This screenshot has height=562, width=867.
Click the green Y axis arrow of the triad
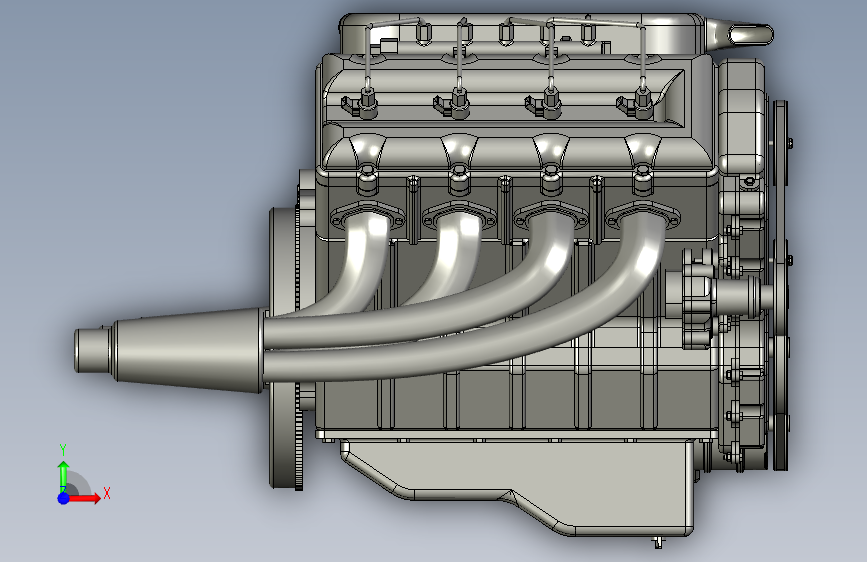tap(64, 475)
